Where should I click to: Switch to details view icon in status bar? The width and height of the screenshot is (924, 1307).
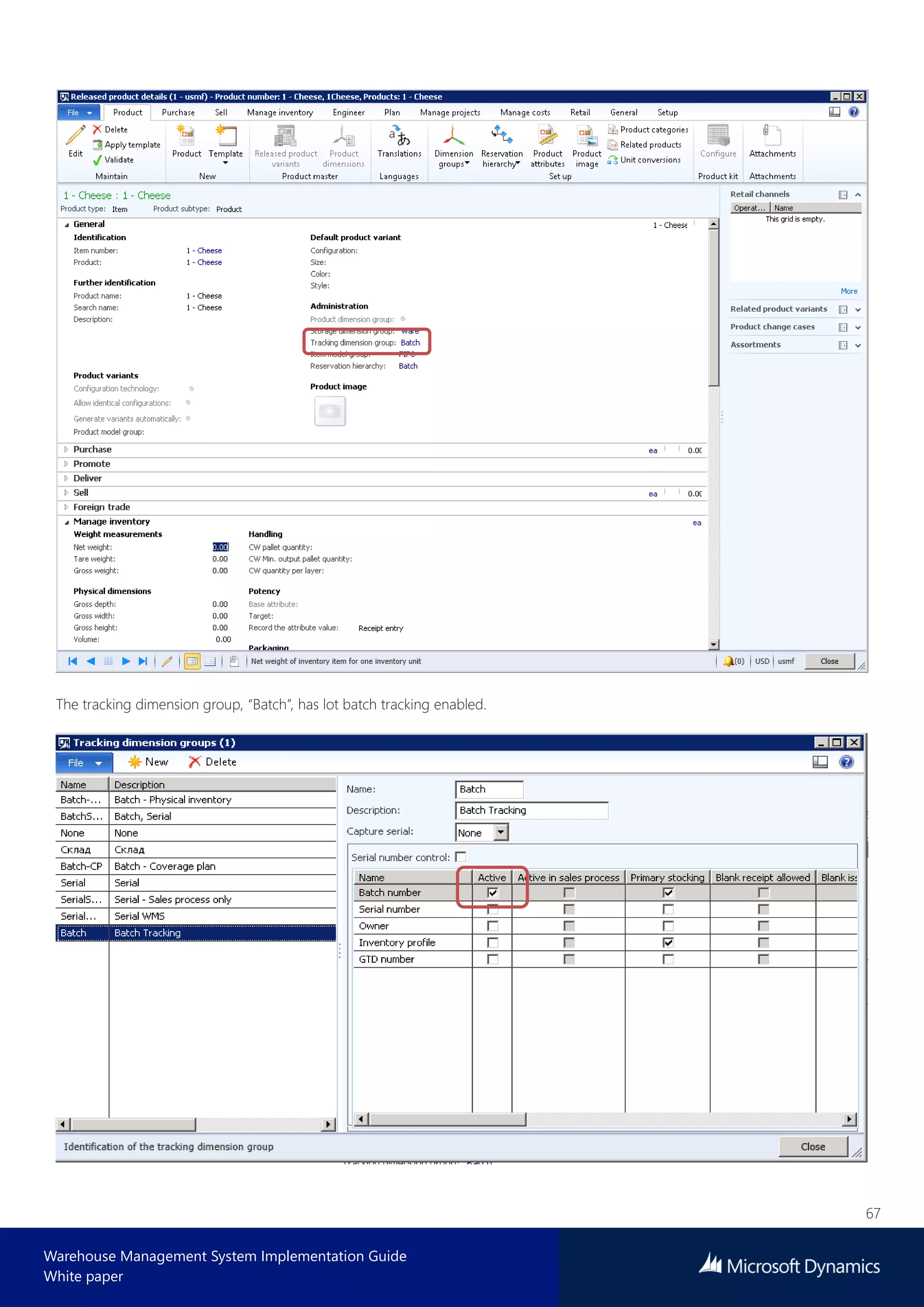[x=192, y=661]
